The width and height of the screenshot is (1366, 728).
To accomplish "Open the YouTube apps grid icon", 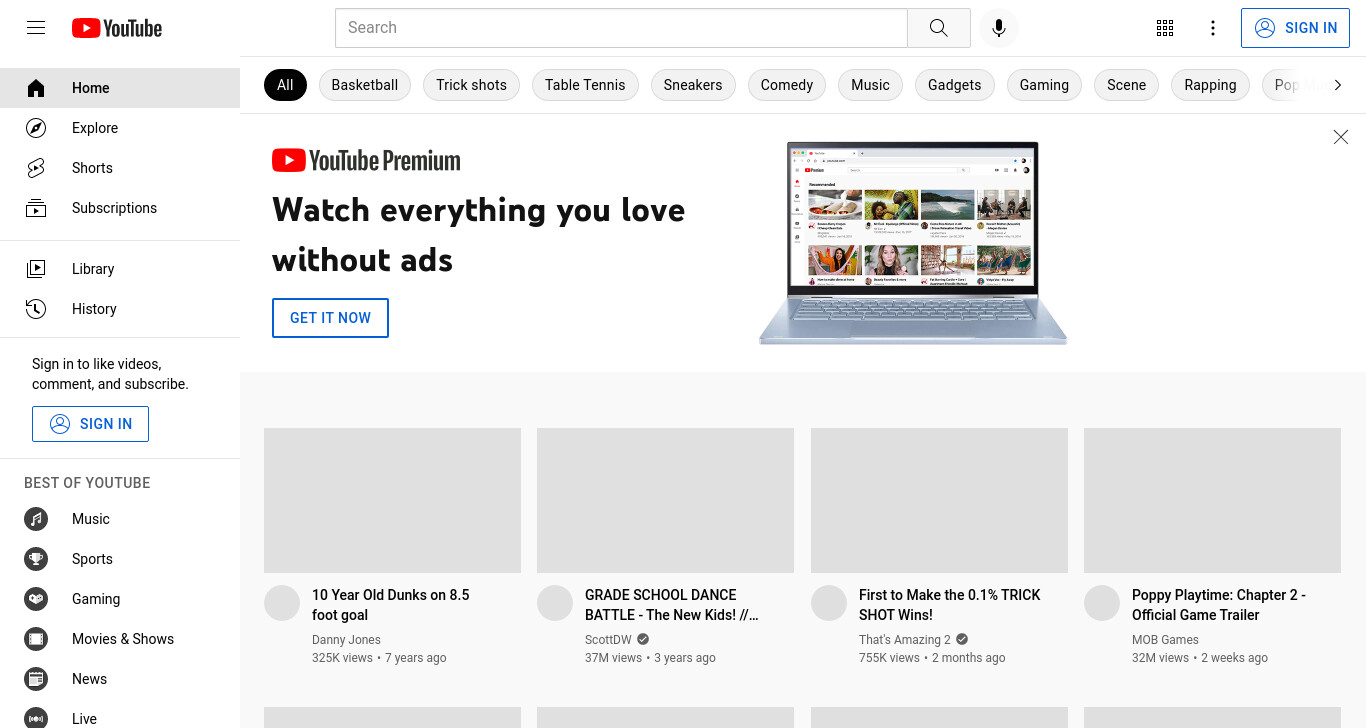I will (1164, 28).
